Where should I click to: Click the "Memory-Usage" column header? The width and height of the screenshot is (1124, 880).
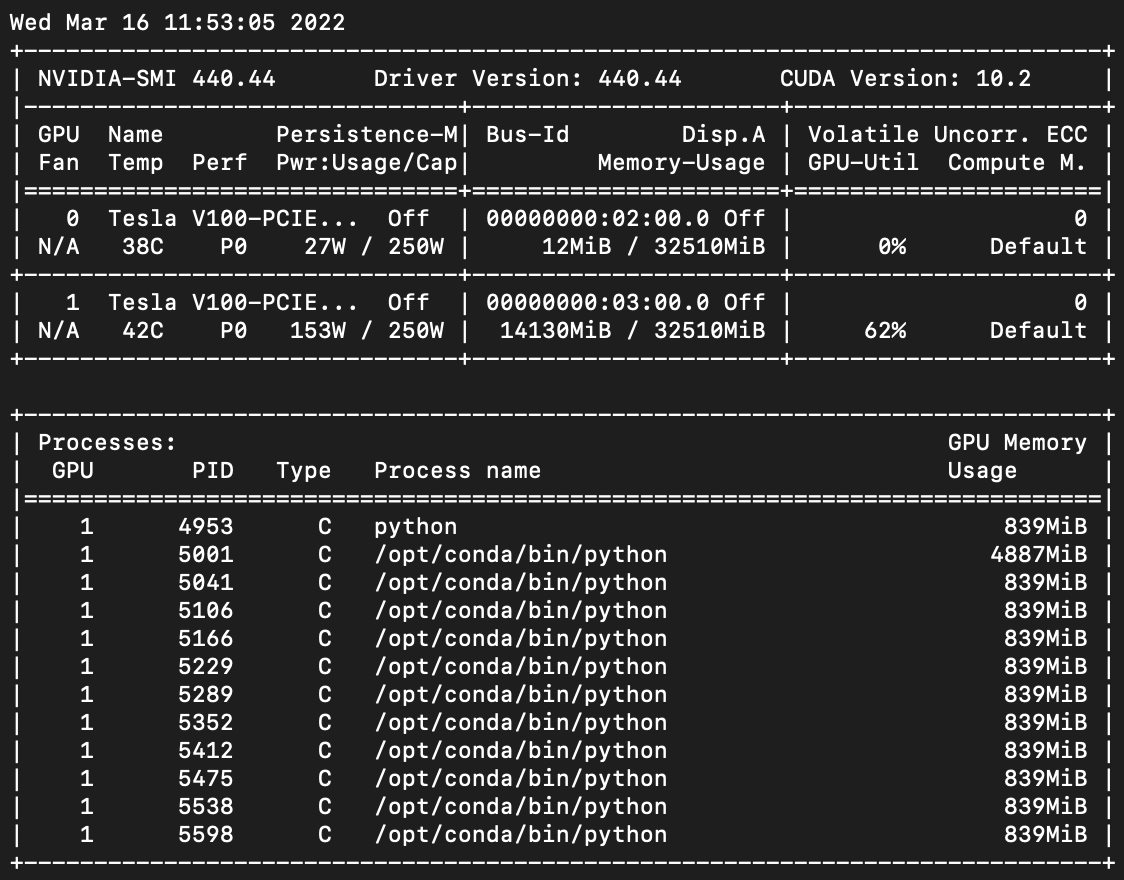click(682, 163)
